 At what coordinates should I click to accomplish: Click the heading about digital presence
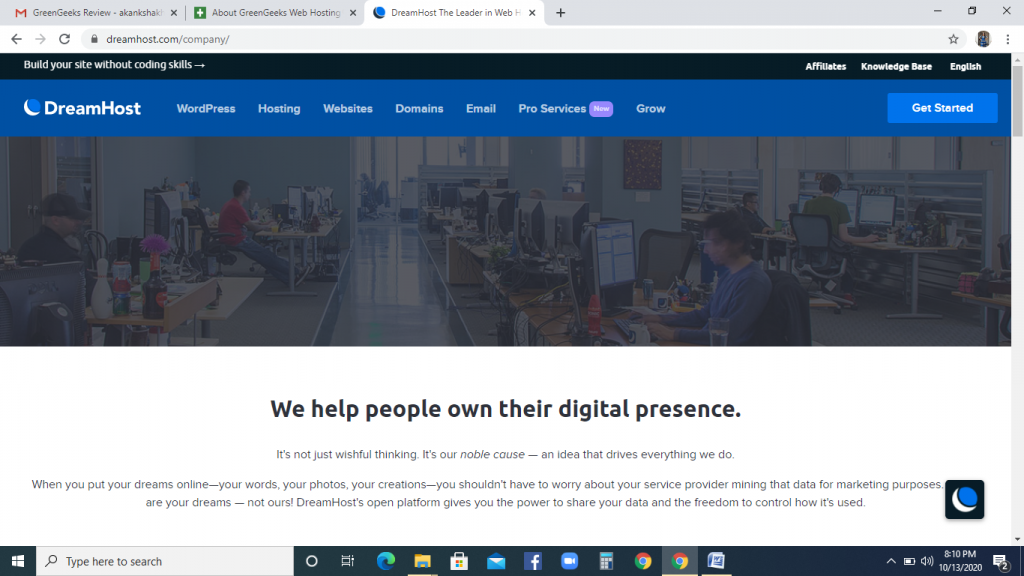505,409
